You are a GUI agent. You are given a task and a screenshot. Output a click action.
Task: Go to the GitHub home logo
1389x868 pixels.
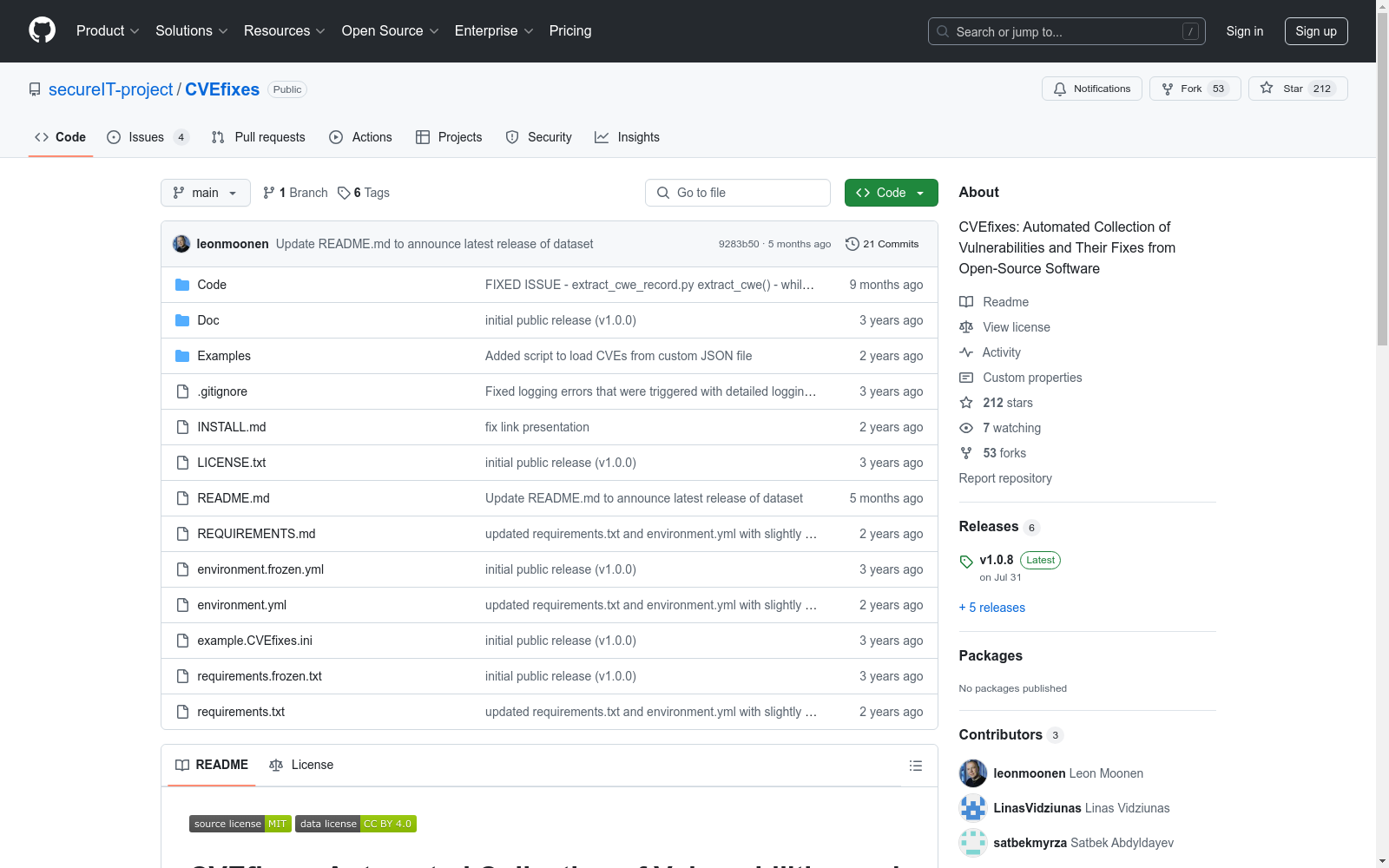[42, 30]
